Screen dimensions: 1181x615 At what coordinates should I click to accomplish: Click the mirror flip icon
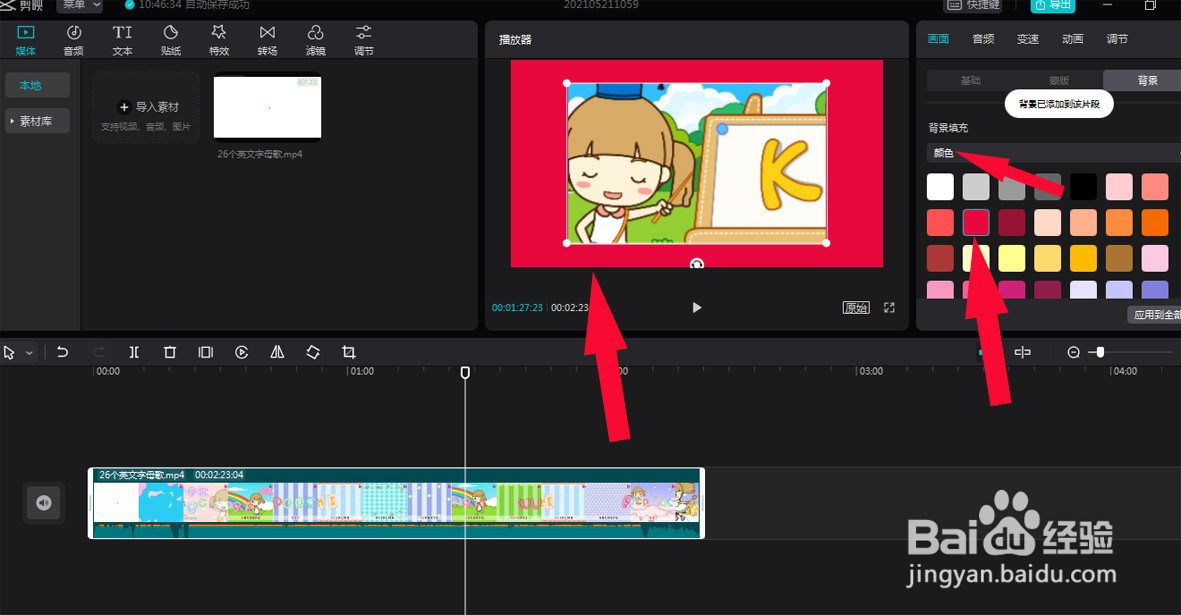(x=277, y=352)
